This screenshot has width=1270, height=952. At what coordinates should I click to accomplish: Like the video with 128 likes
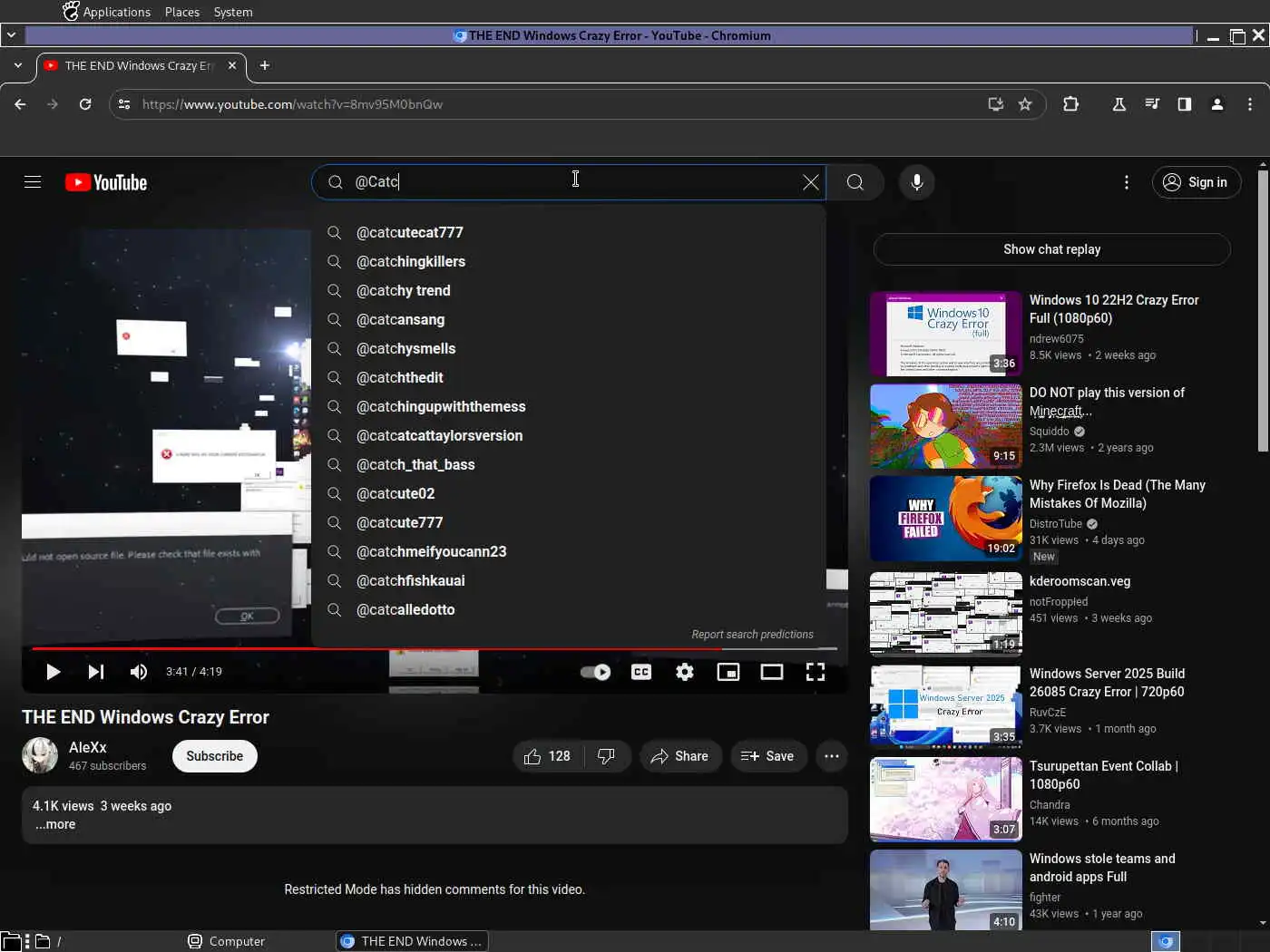(x=548, y=756)
